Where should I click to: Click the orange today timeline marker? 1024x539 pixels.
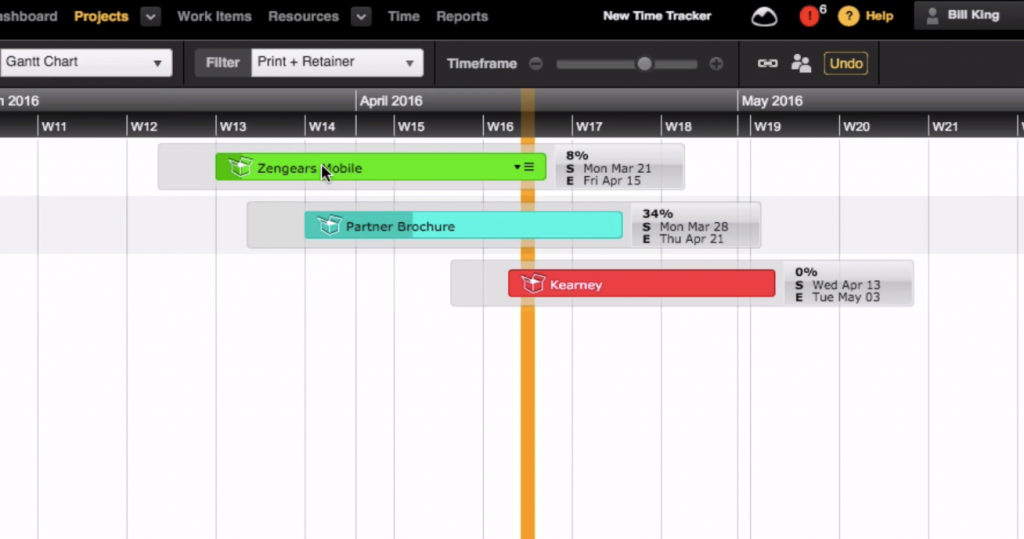pyautogui.click(x=528, y=340)
